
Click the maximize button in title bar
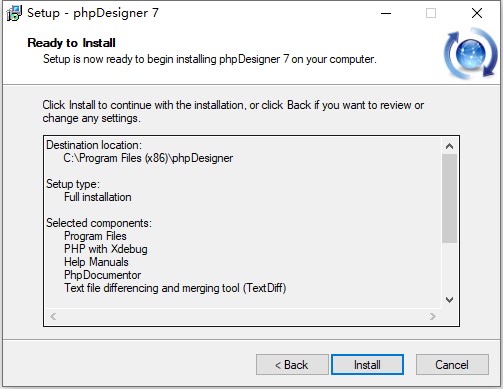point(431,13)
